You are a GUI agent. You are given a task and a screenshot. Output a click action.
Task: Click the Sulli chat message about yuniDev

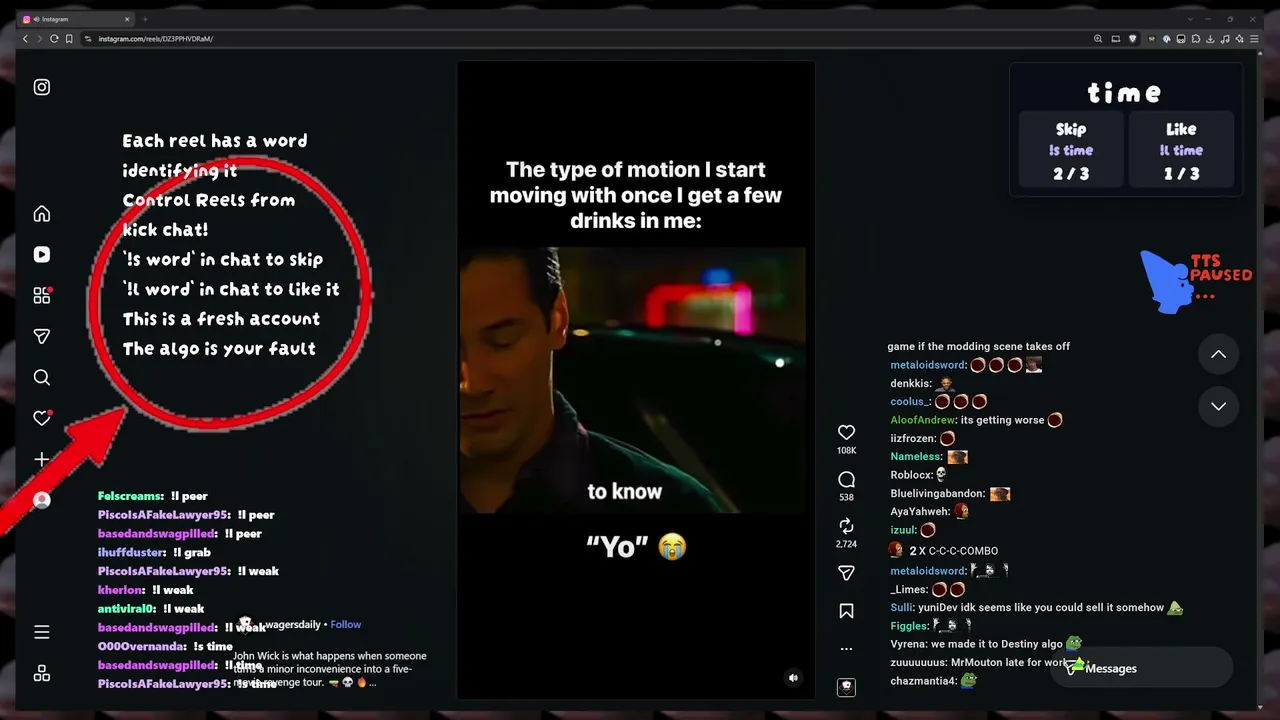click(1037, 607)
